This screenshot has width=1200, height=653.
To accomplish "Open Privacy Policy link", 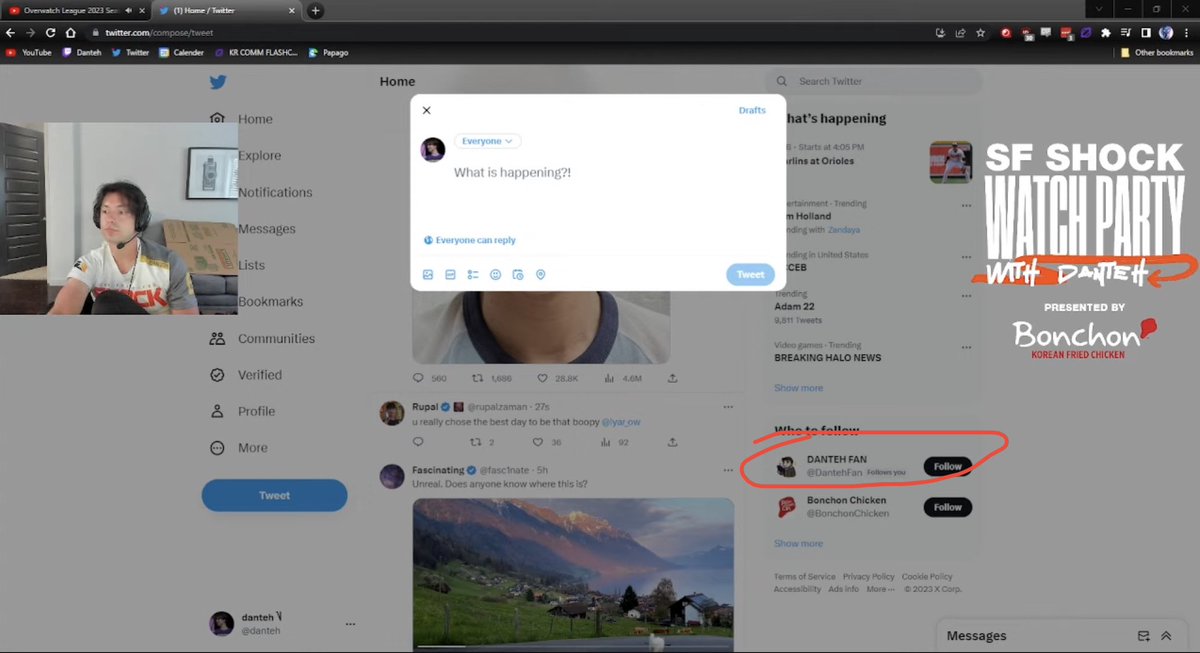I will (x=868, y=577).
